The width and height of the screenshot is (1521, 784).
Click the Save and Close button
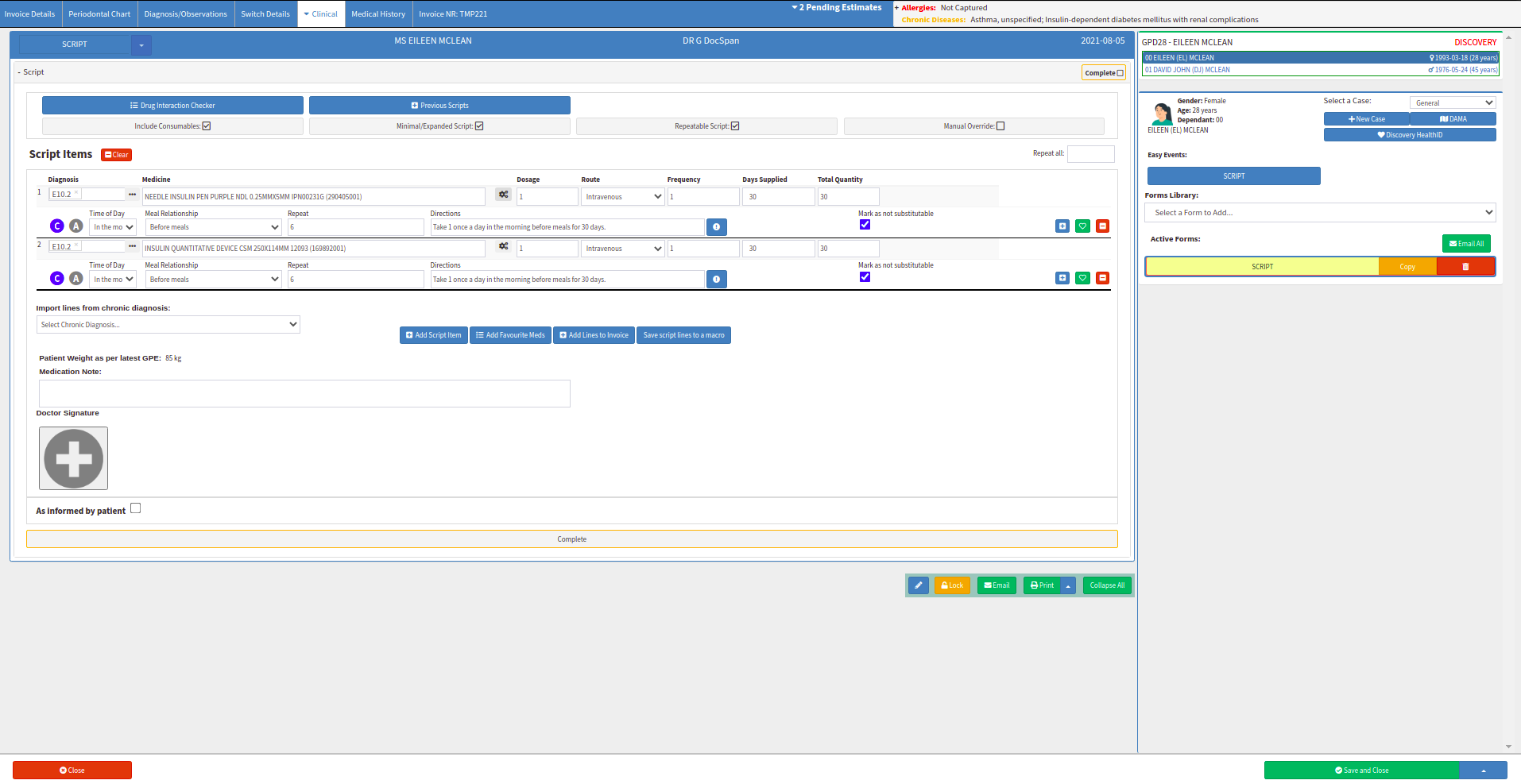pos(1361,770)
